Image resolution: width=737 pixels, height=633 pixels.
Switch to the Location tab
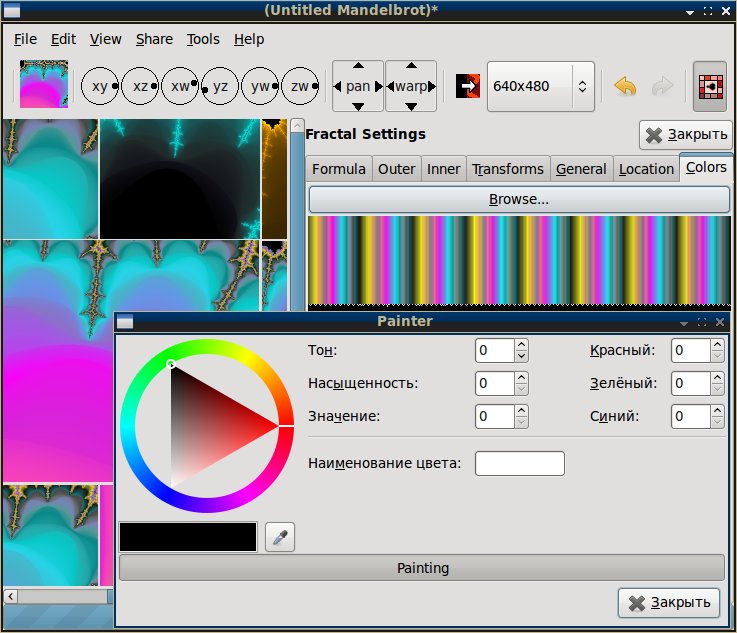(646, 169)
